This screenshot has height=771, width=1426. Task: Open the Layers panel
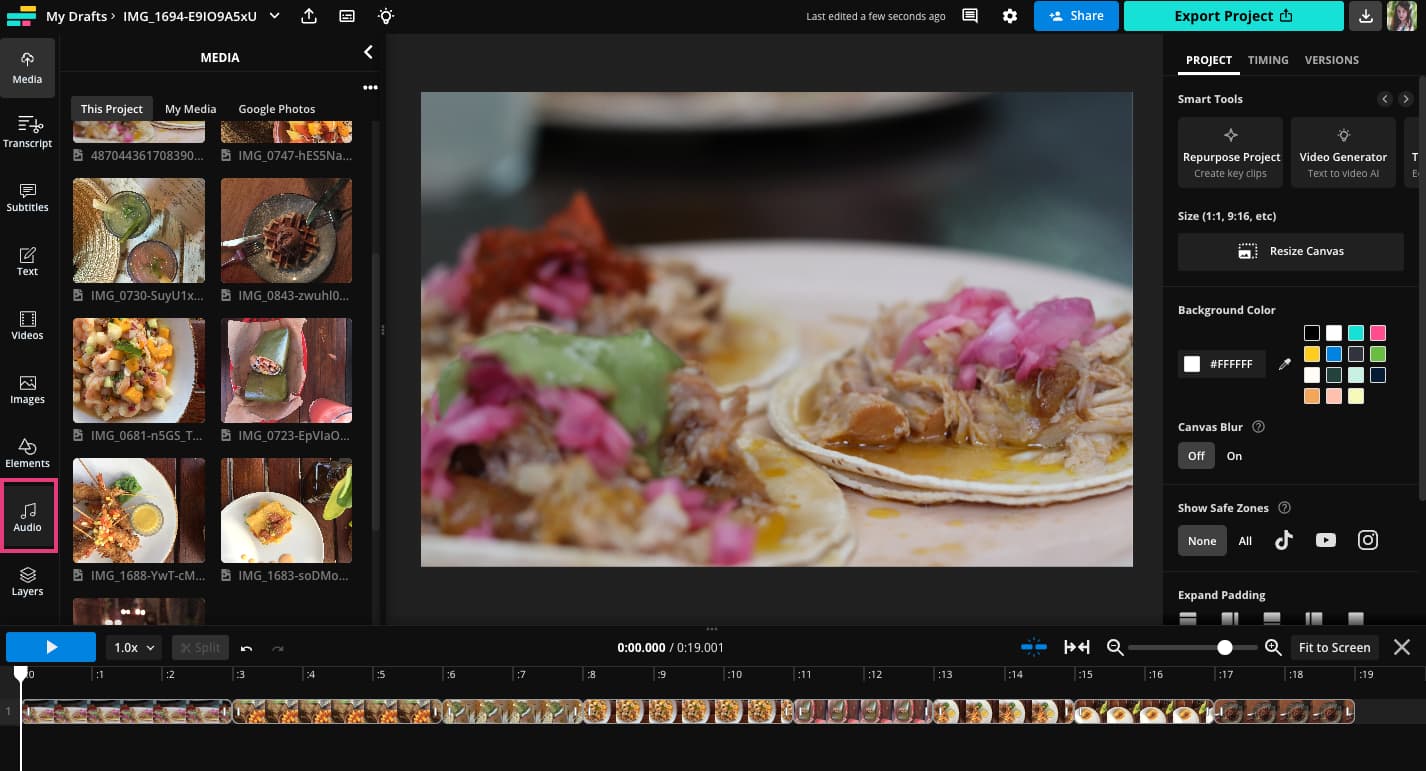(27, 580)
